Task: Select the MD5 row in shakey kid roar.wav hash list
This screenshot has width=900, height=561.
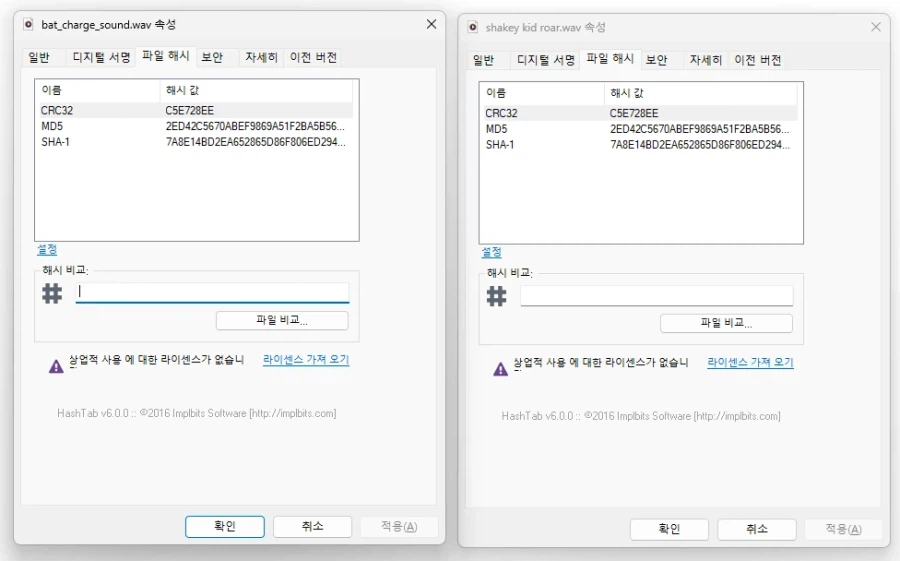Action: coord(641,129)
